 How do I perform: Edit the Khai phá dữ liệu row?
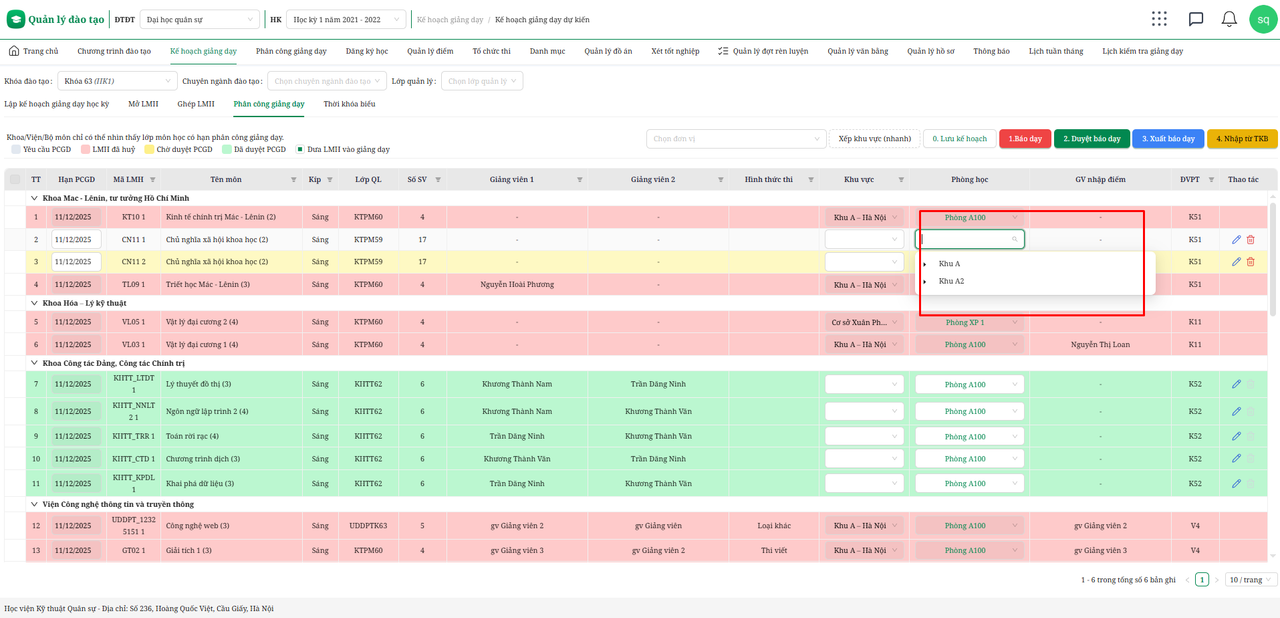[x=1236, y=484]
